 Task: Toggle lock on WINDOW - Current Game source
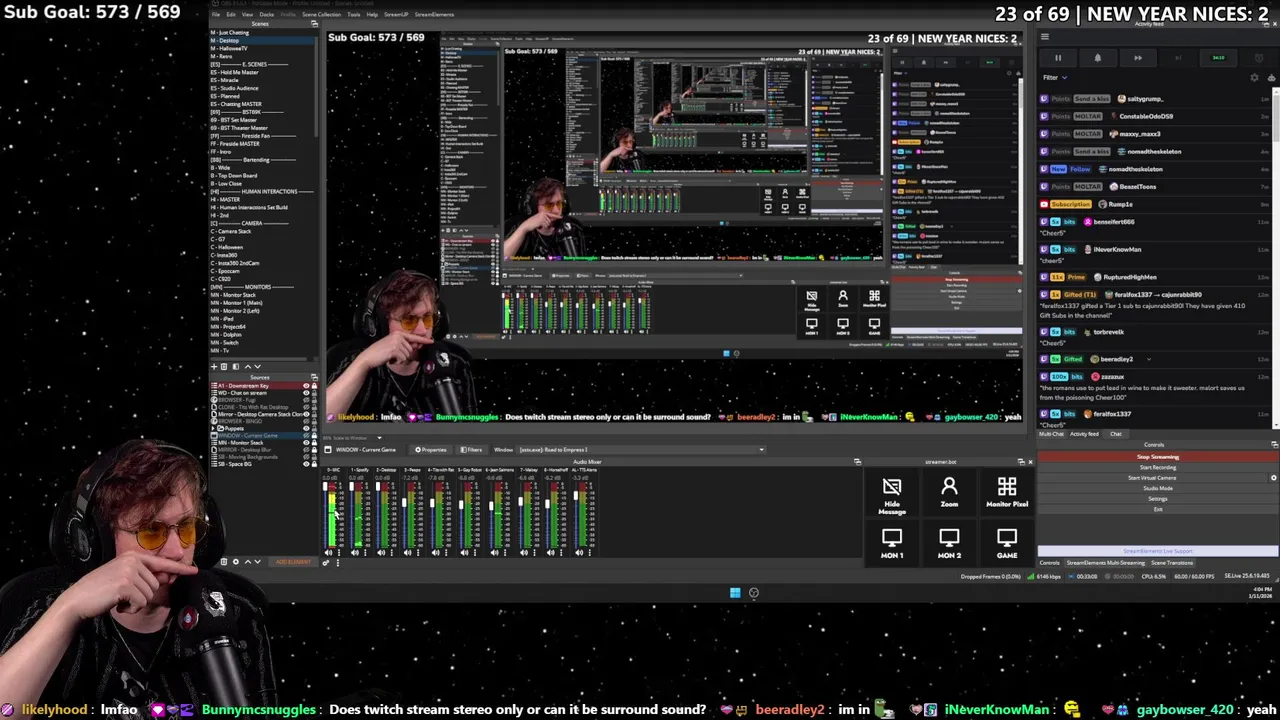coord(314,436)
